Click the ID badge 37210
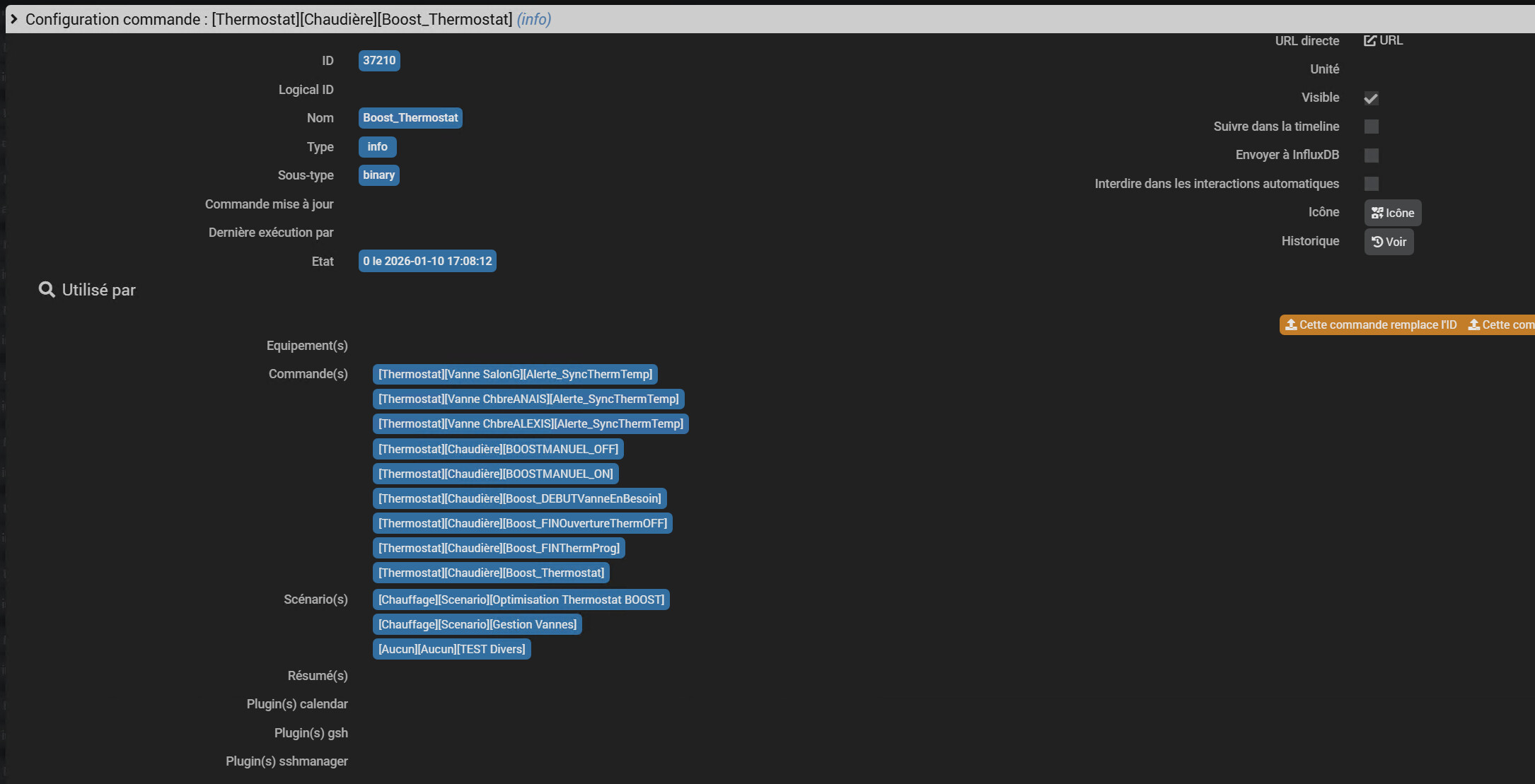Screen dimensions: 1535x784 379,61
